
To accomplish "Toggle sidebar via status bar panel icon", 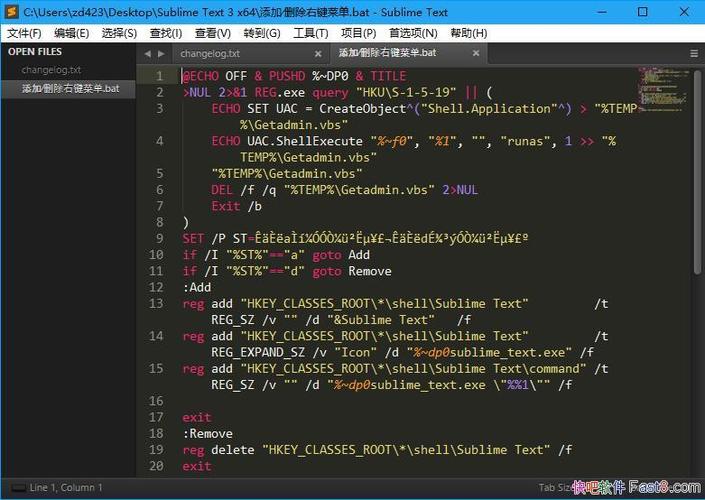I will point(18,488).
